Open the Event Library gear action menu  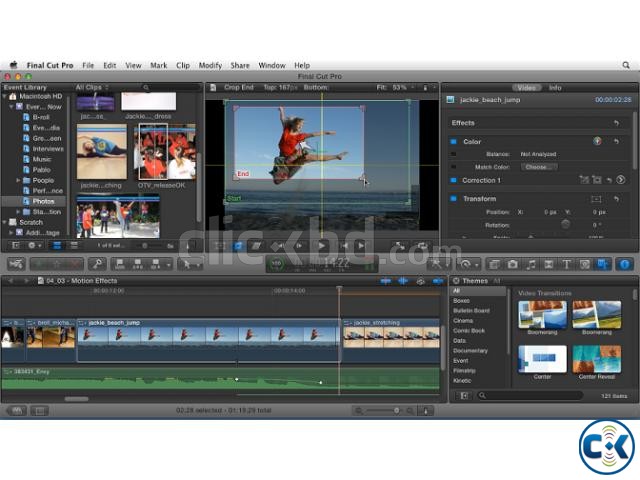(34, 245)
